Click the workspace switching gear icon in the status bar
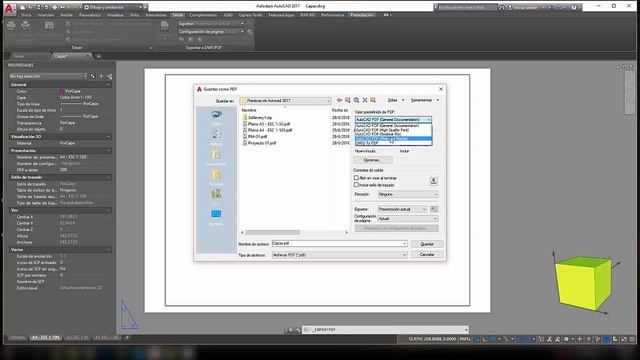Viewport: 640px width, 360px height. (566, 339)
